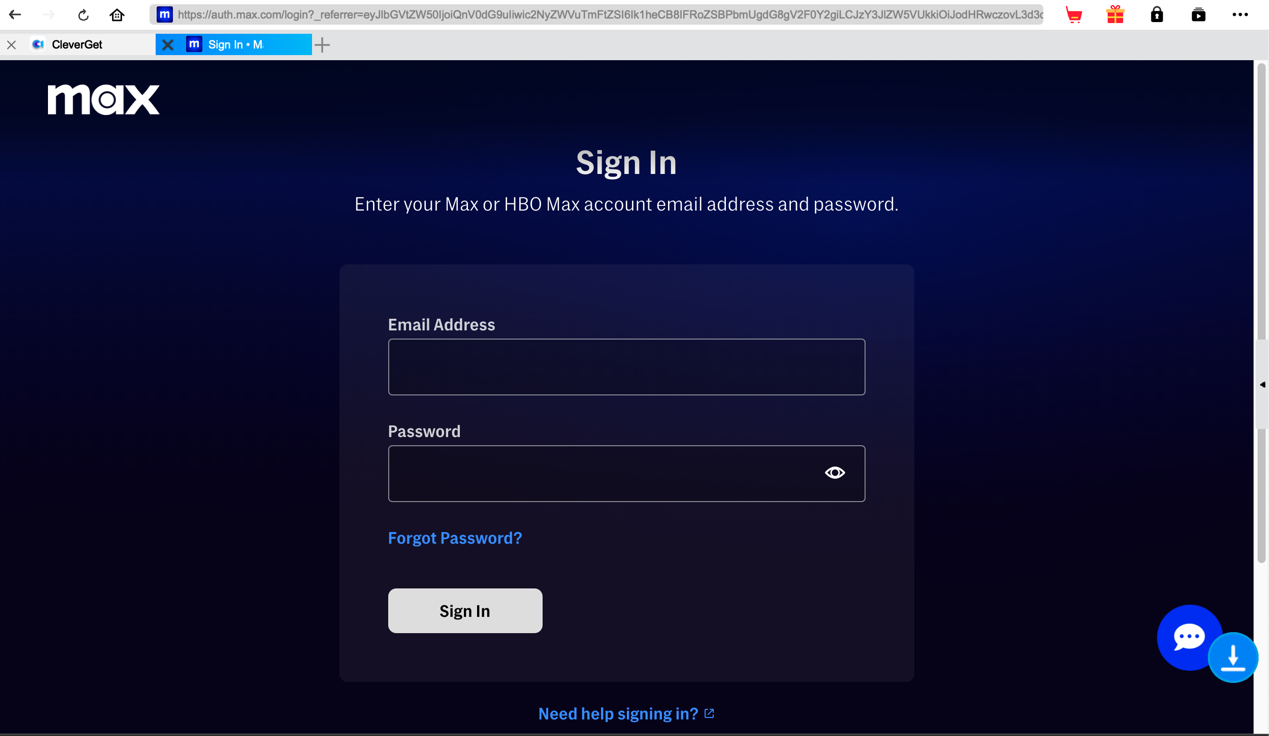Open the video library icon
The width and height of the screenshot is (1269, 736).
point(1198,15)
